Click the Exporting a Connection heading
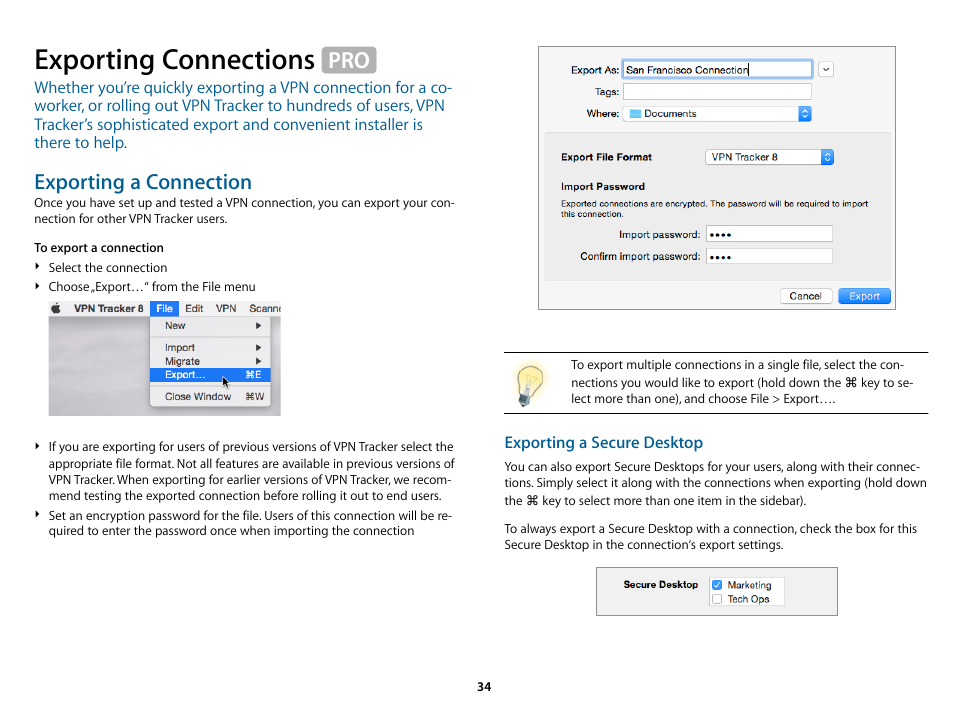The image size is (954, 724). point(143,182)
